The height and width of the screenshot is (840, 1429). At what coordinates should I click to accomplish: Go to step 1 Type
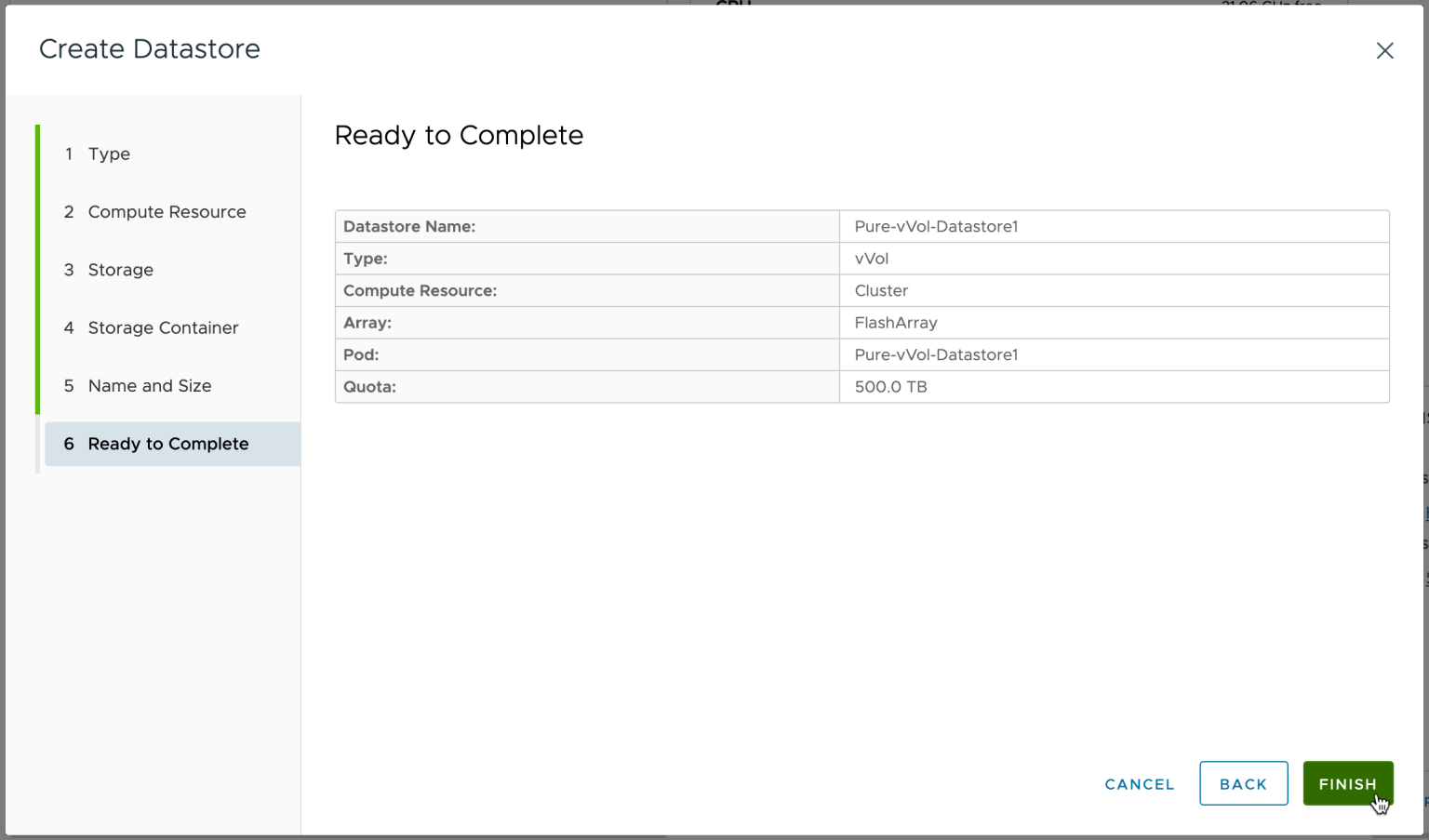(109, 154)
